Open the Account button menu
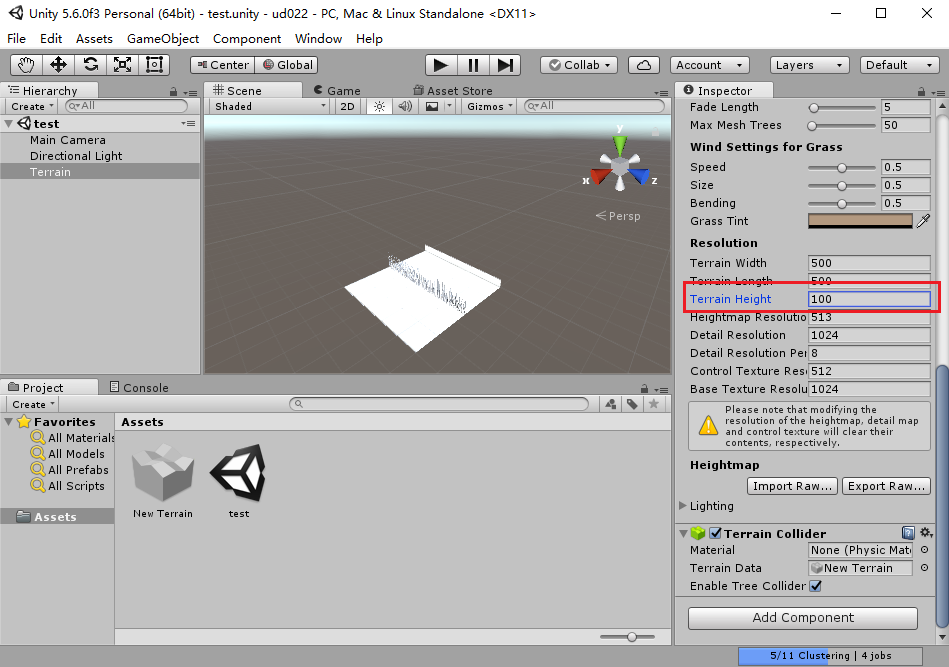Screen dimensions: 949x667 709,65
